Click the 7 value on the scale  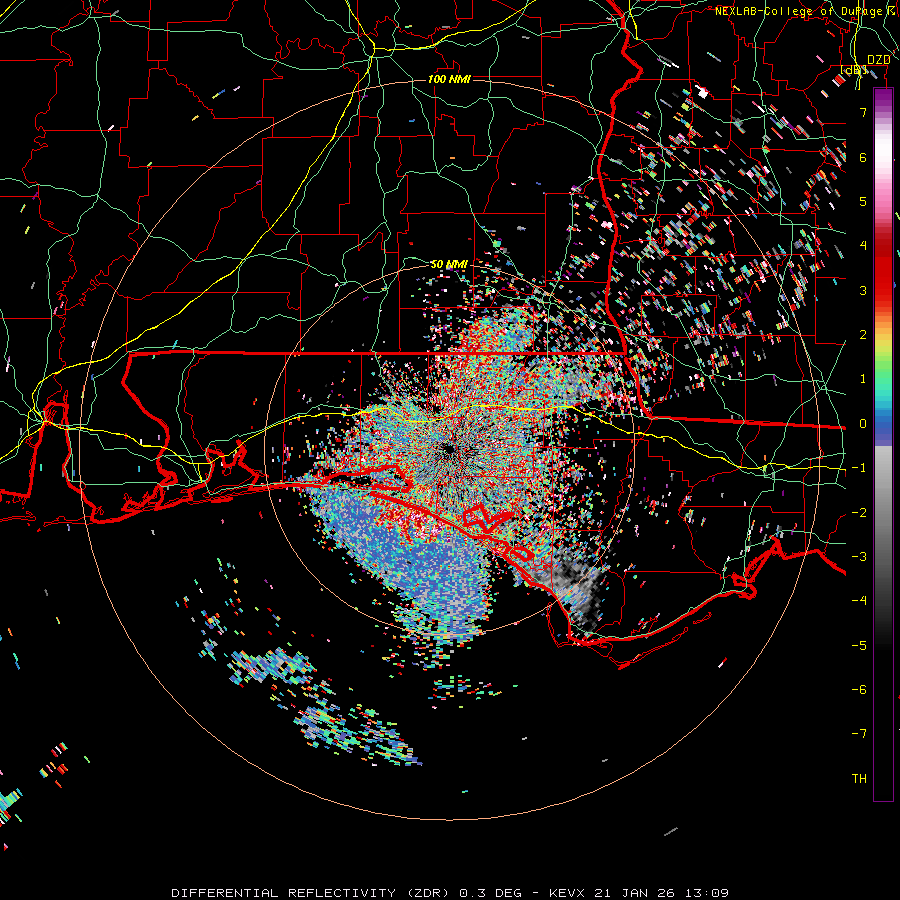pos(863,112)
